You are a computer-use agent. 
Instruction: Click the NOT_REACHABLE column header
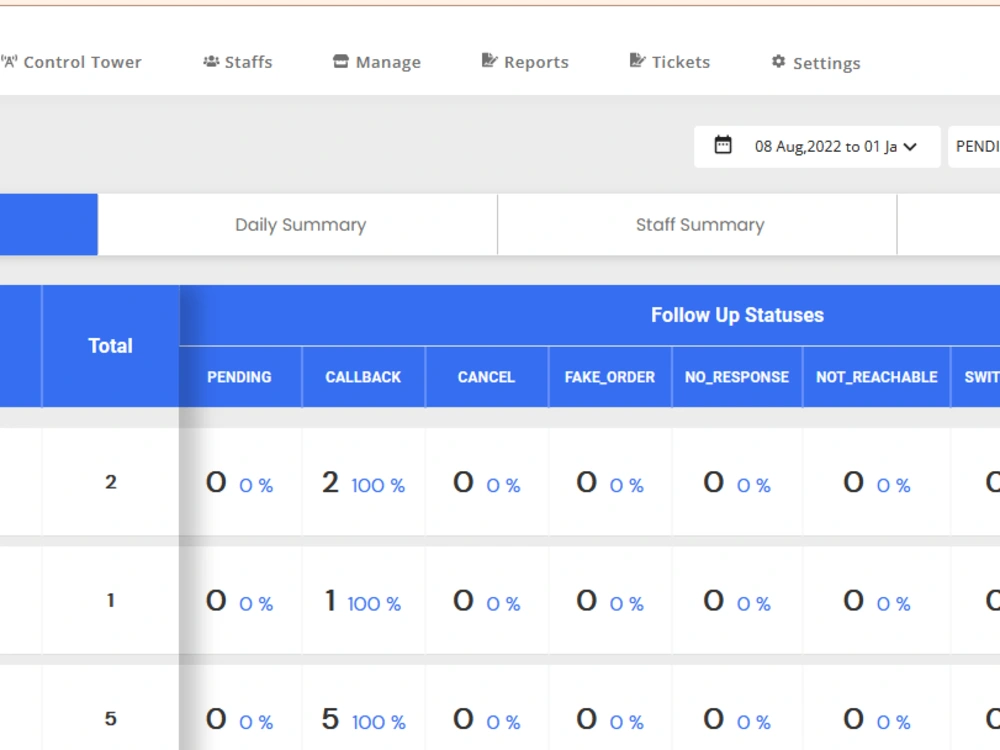tap(877, 377)
